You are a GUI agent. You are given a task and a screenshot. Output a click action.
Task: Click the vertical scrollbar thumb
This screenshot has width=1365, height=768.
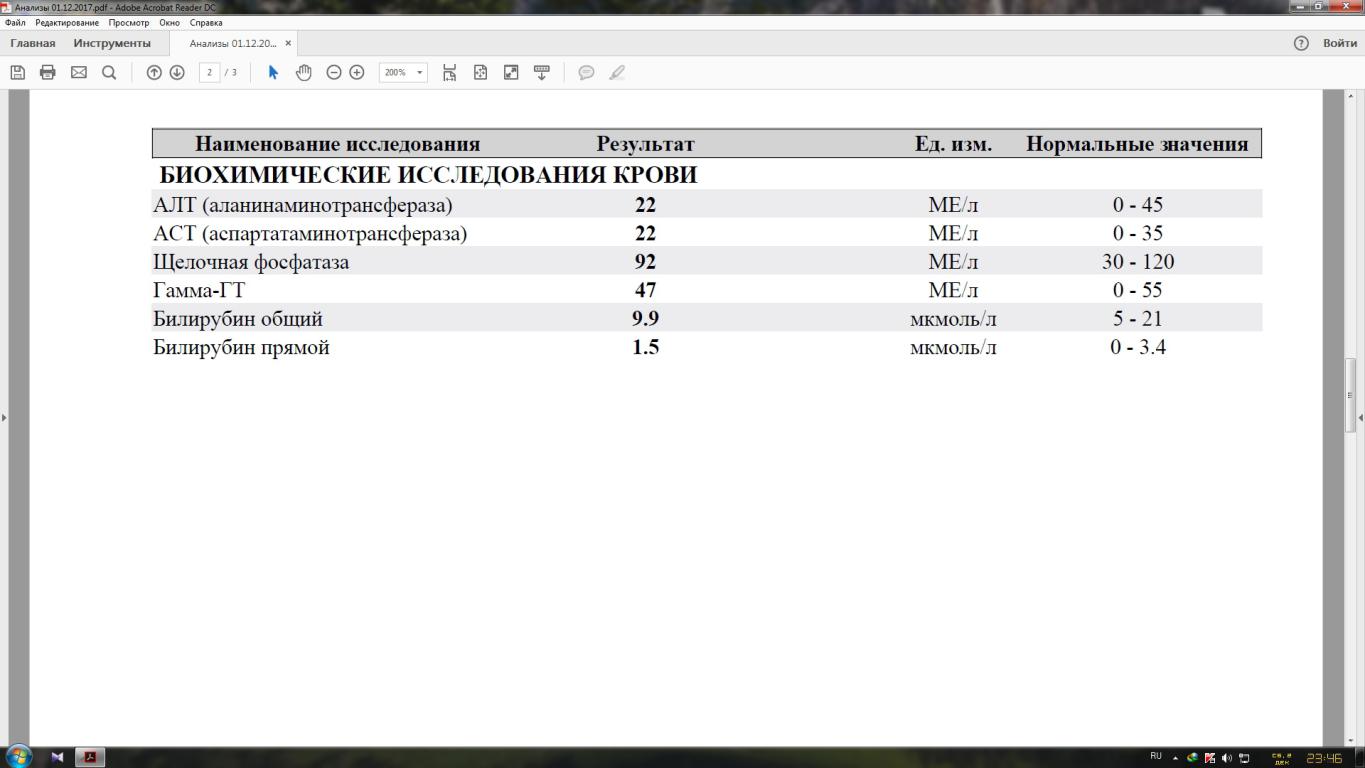click(x=1351, y=395)
